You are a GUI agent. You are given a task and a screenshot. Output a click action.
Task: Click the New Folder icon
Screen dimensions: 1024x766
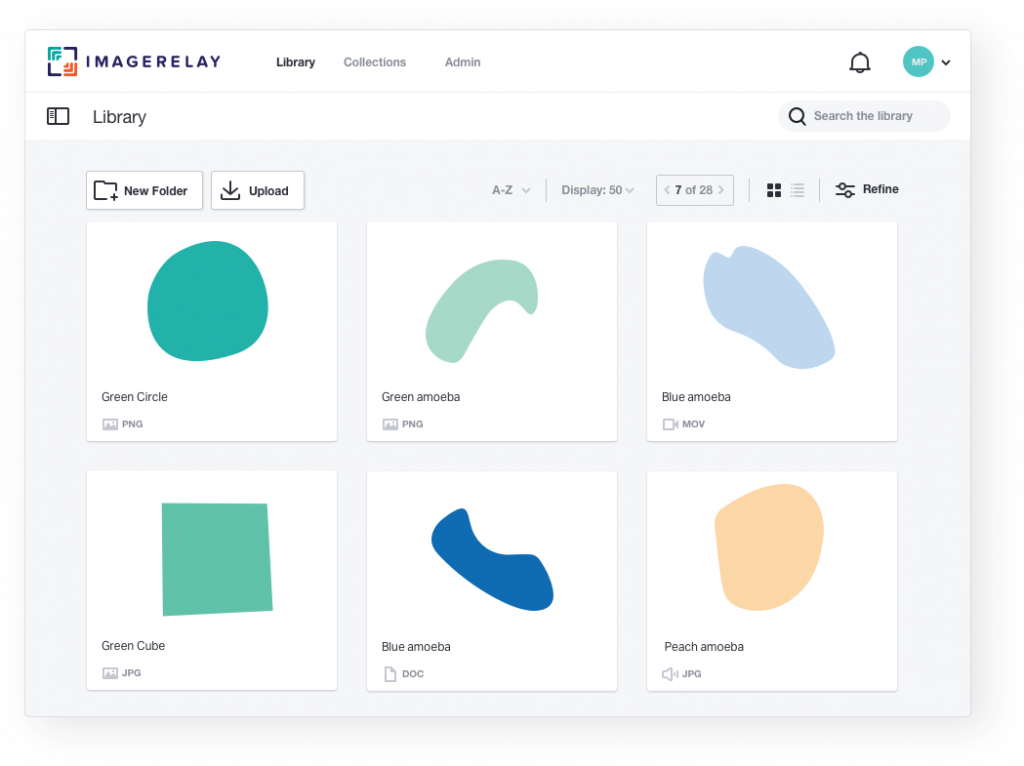click(105, 190)
